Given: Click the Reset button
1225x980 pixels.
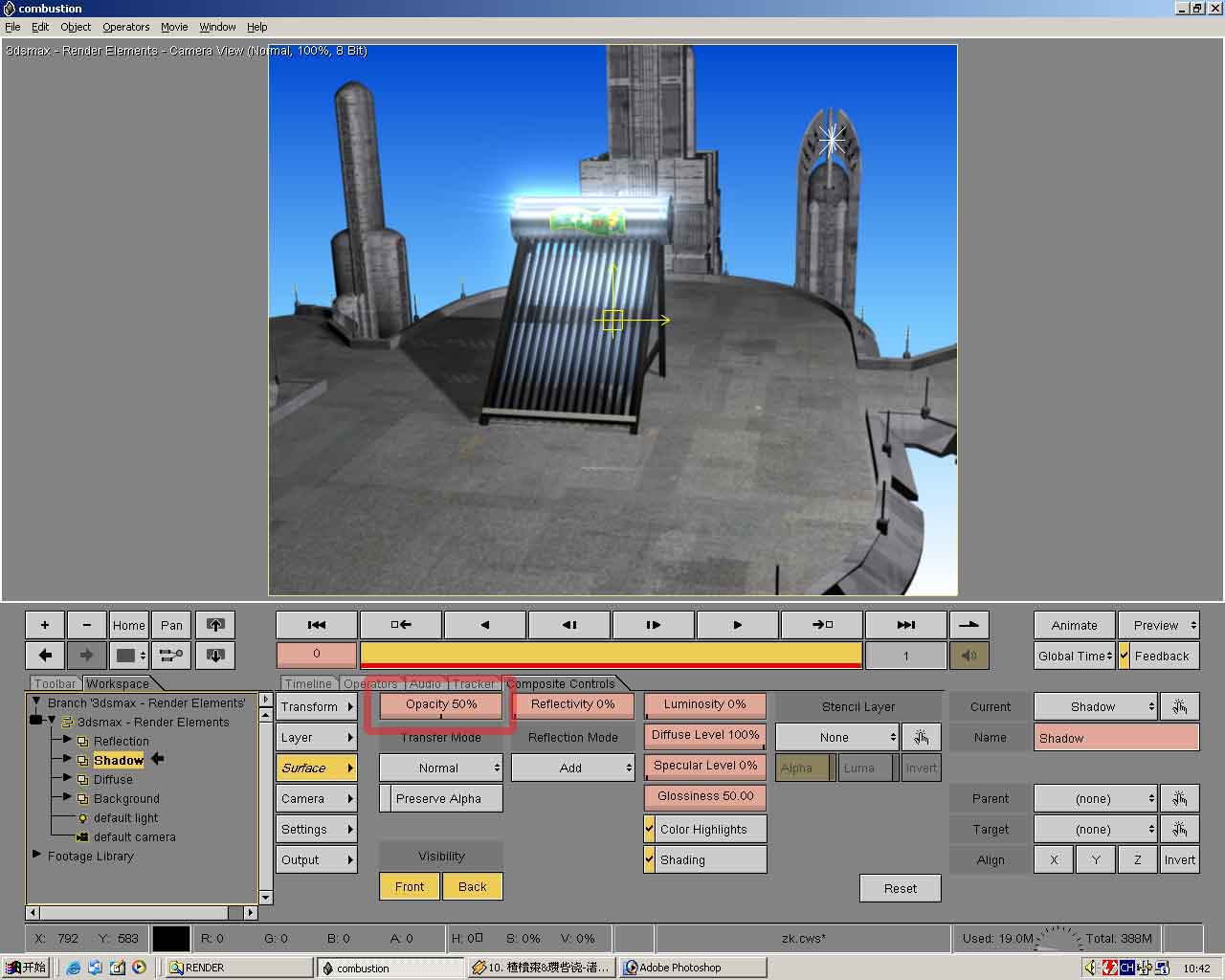Looking at the screenshot, I should pyautogui.click(x=900, y=888).
